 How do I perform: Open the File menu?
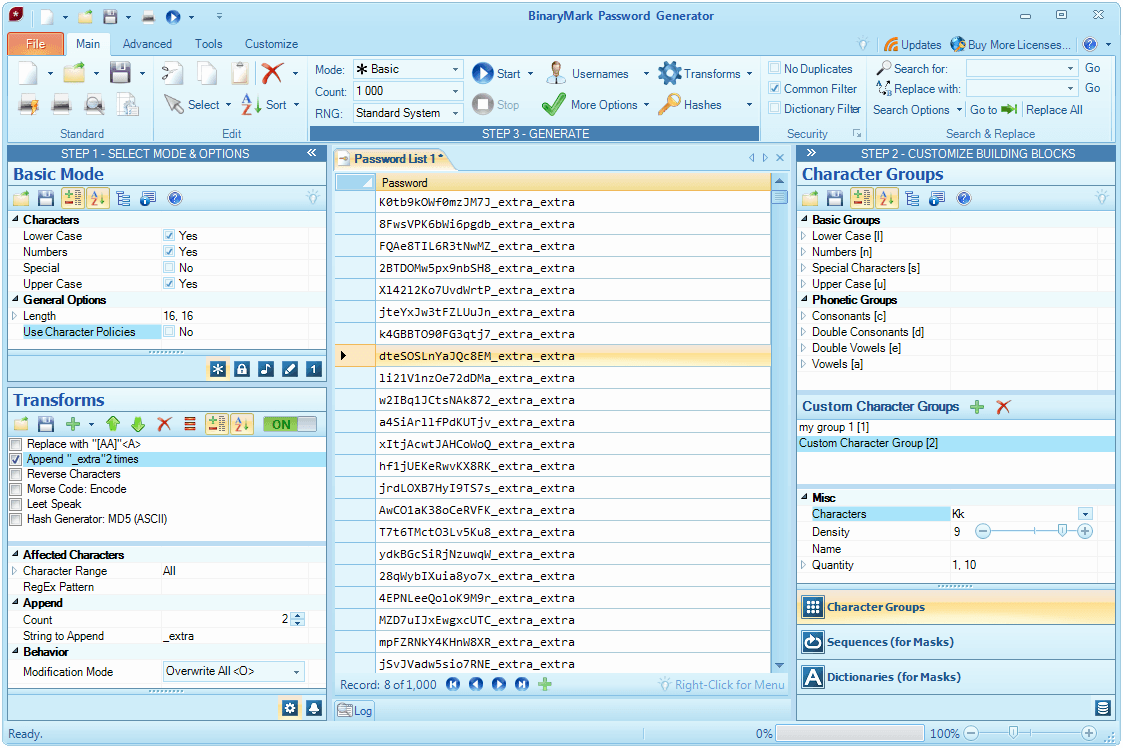tap(36, 44)
